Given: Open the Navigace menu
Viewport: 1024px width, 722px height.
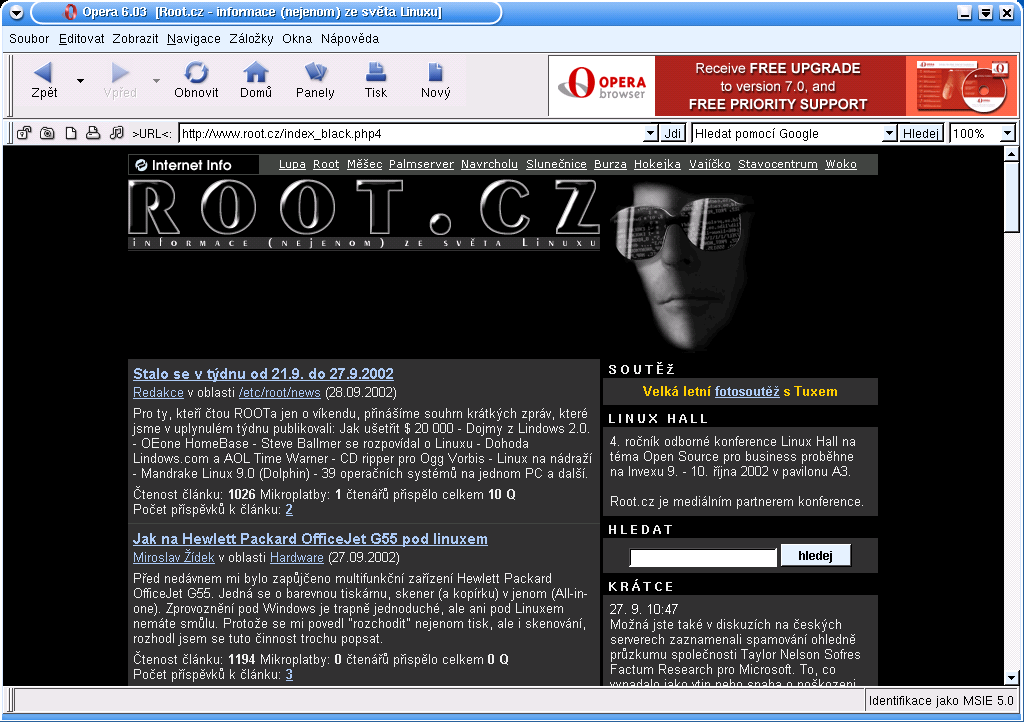Looking at the screenshot, I should click(193, 39).
